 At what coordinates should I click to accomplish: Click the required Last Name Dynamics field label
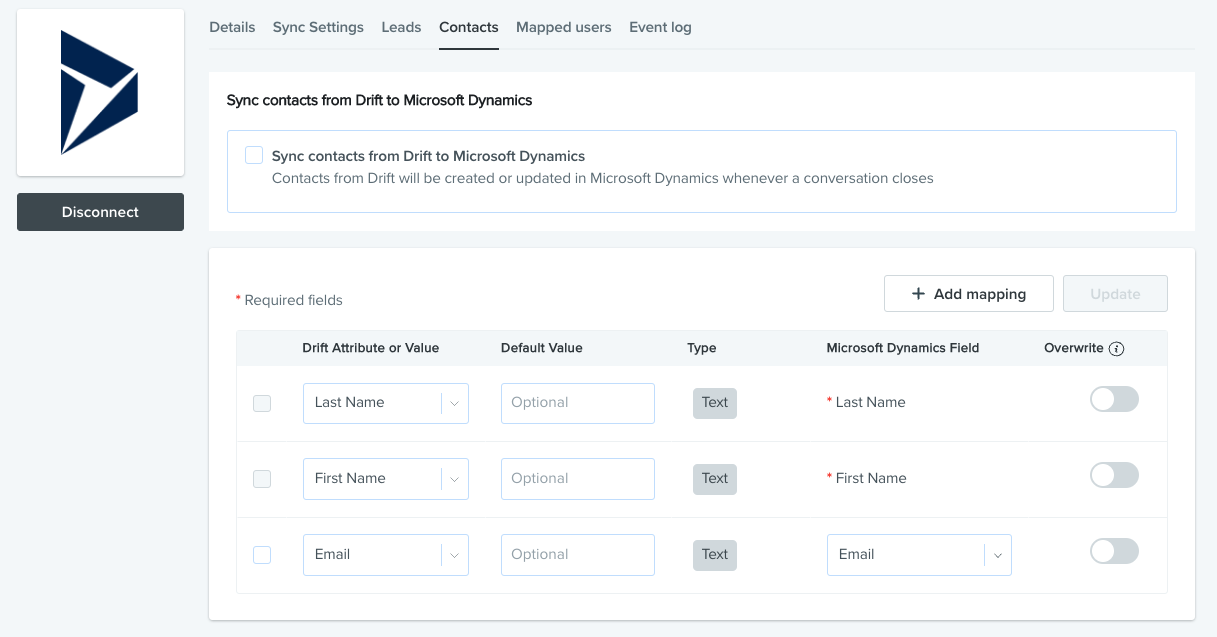[x=866, y=403]
